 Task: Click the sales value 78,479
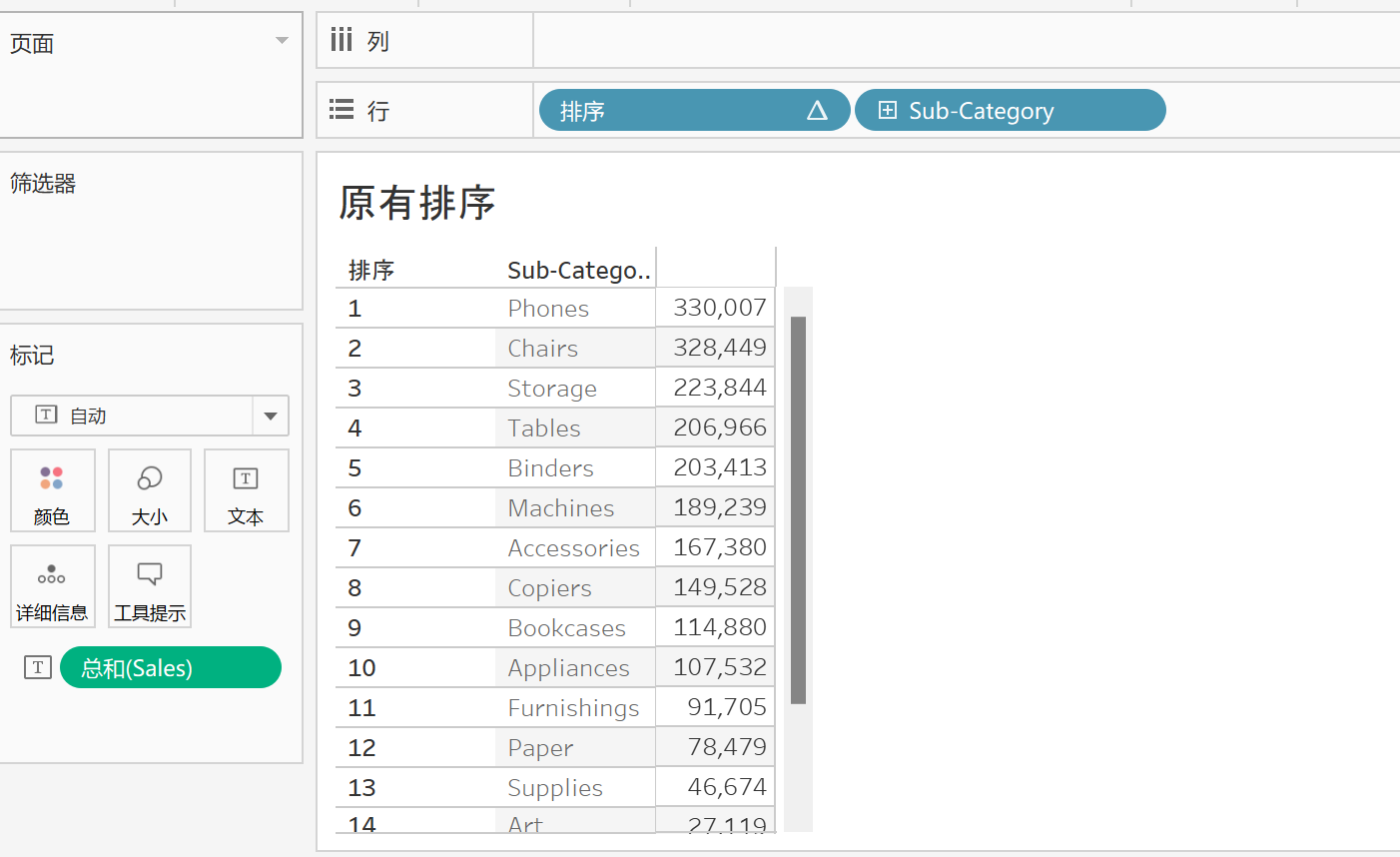point(727,747)
